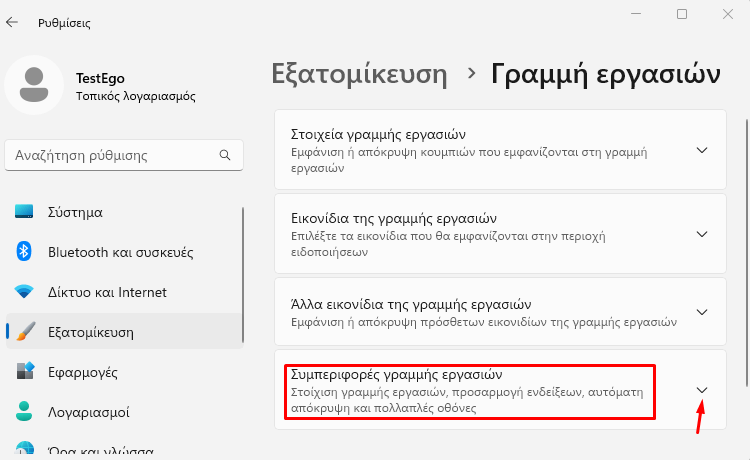Select Εξατομίκευση in the sidebar

124,331
